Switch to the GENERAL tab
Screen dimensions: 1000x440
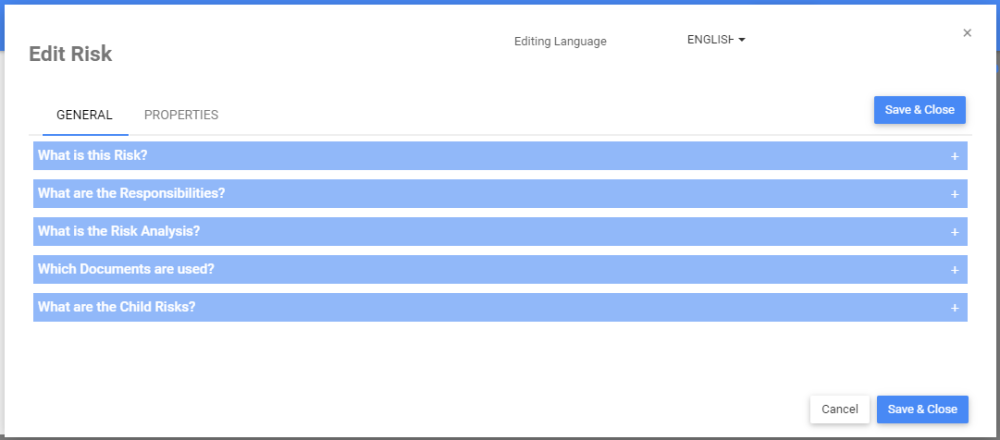click(x=84, y=115)
